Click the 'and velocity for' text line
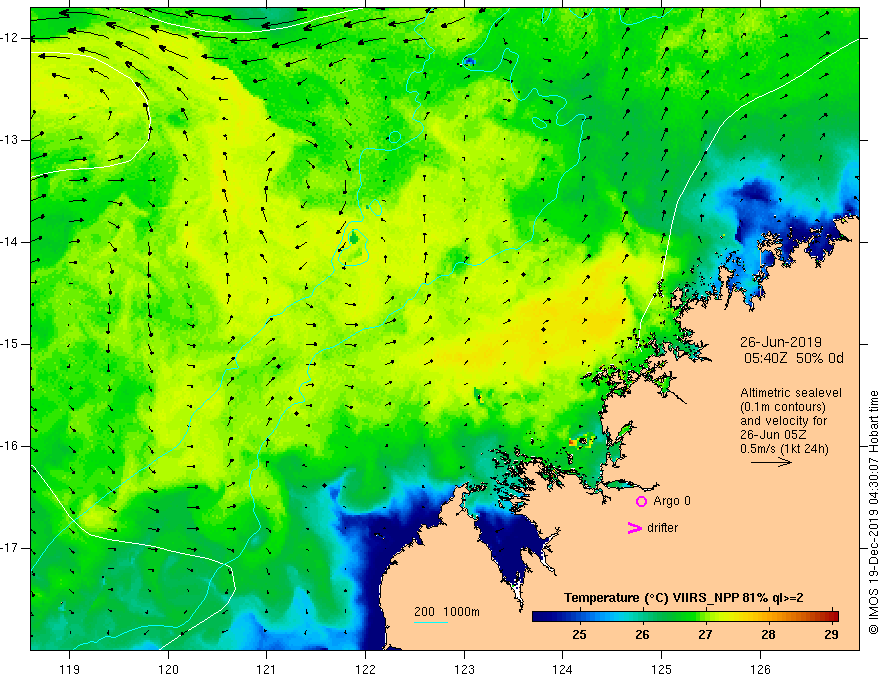Screen dimensions: 880x680 point(783,421)
